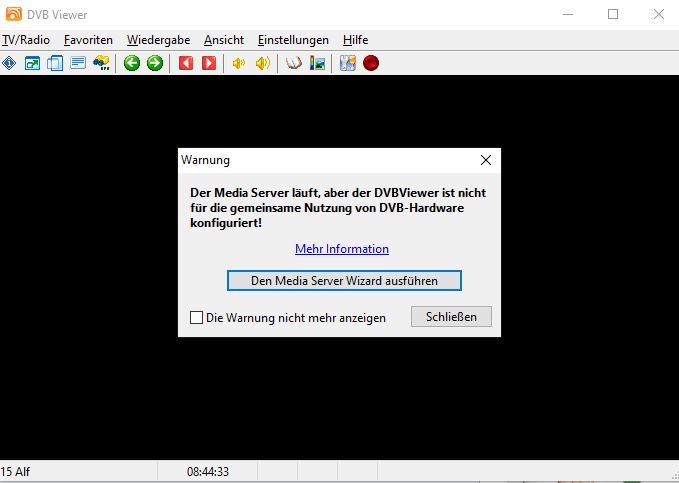Maximize the DVB Viewer window
Viewport: 679px width, 483px height.
(x=613, y=14)
